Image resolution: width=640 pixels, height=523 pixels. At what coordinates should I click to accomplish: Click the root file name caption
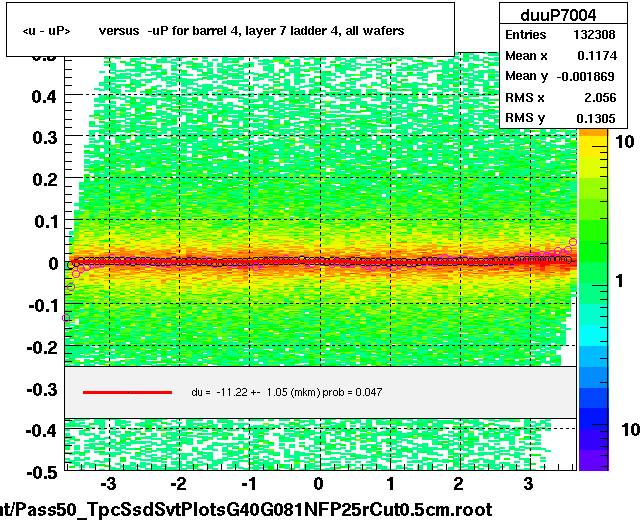246,510
